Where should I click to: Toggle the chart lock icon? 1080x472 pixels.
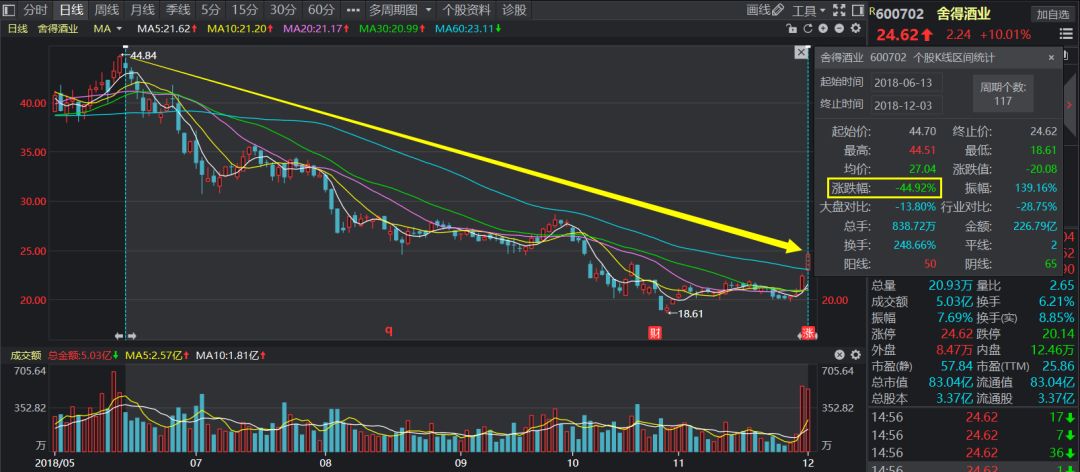(793, 28)
